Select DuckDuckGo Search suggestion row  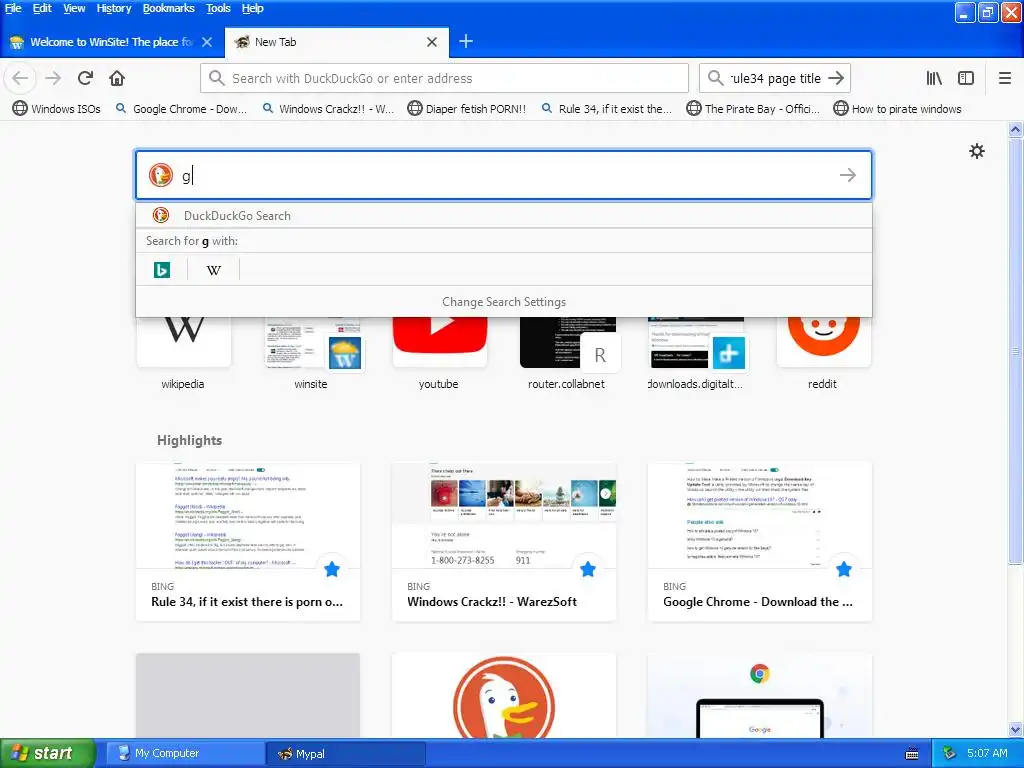click(504, 216)
